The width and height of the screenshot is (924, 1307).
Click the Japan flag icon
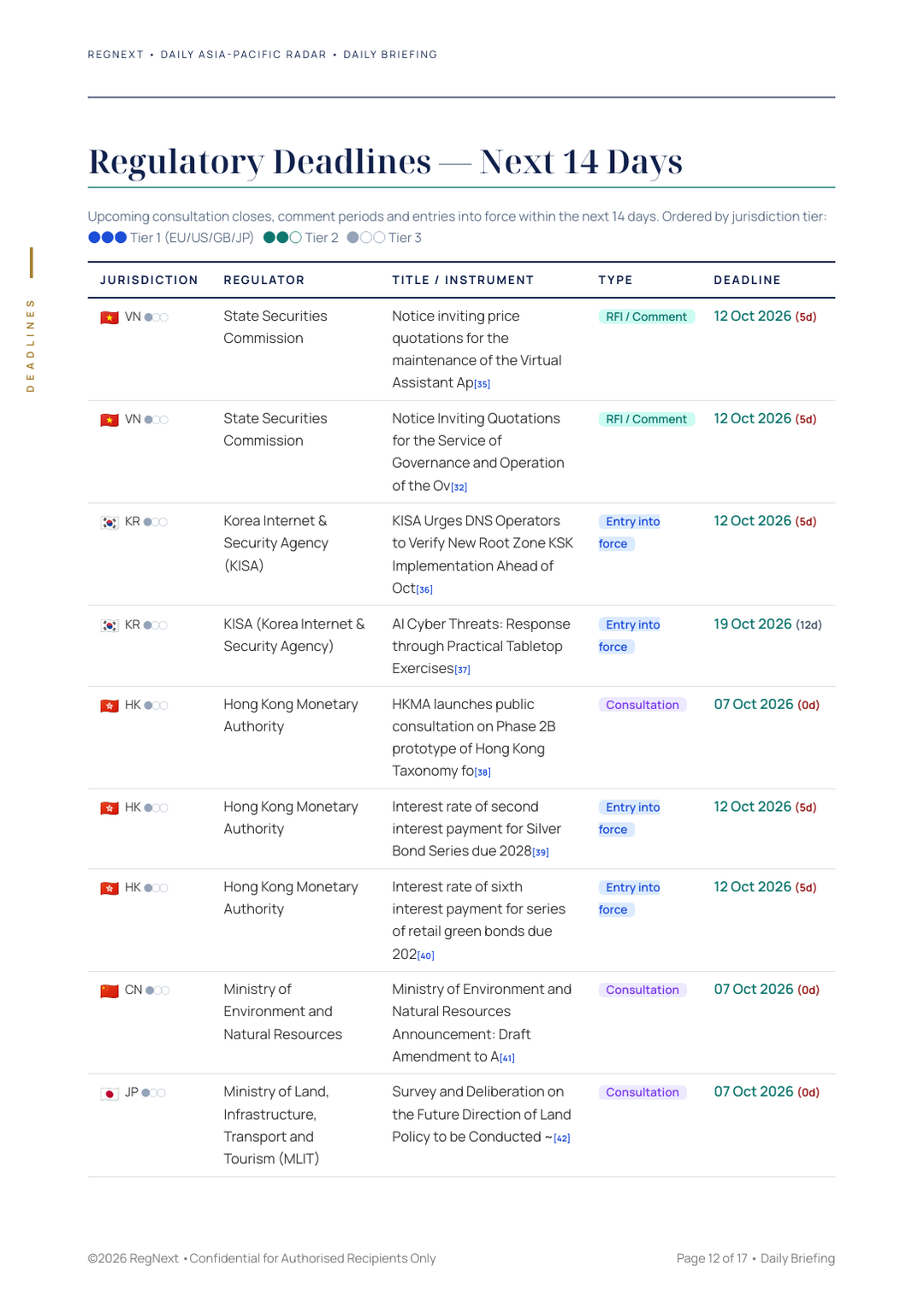(110, 1093)
